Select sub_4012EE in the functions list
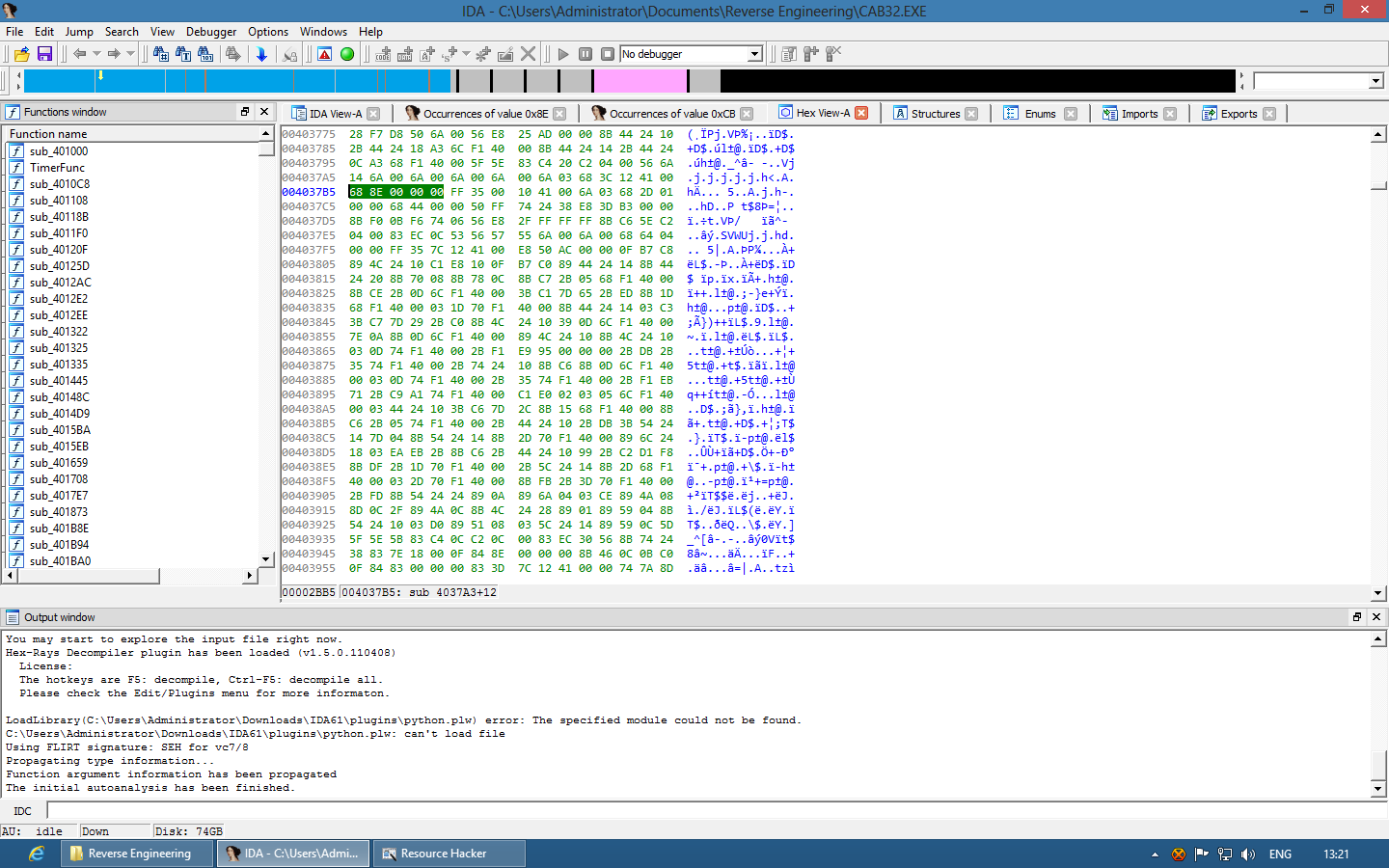The height and width of the screenshot is (868, 1389). click(x=59, y=315)
